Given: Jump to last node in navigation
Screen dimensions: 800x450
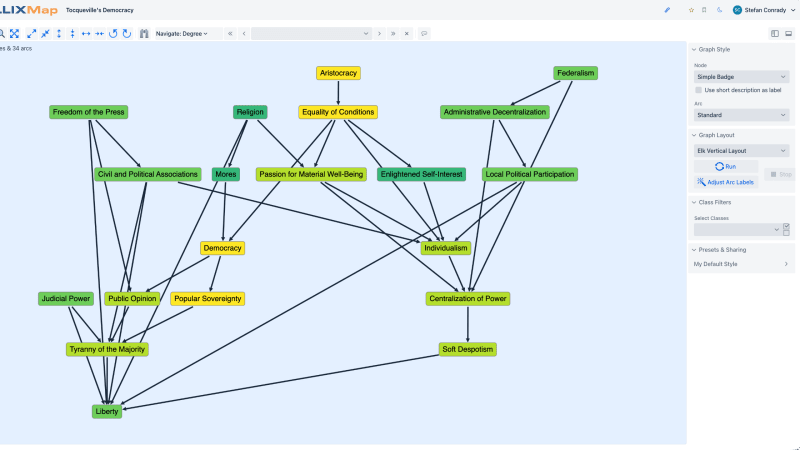Looking at the screenshot, I should click(393, 34).
